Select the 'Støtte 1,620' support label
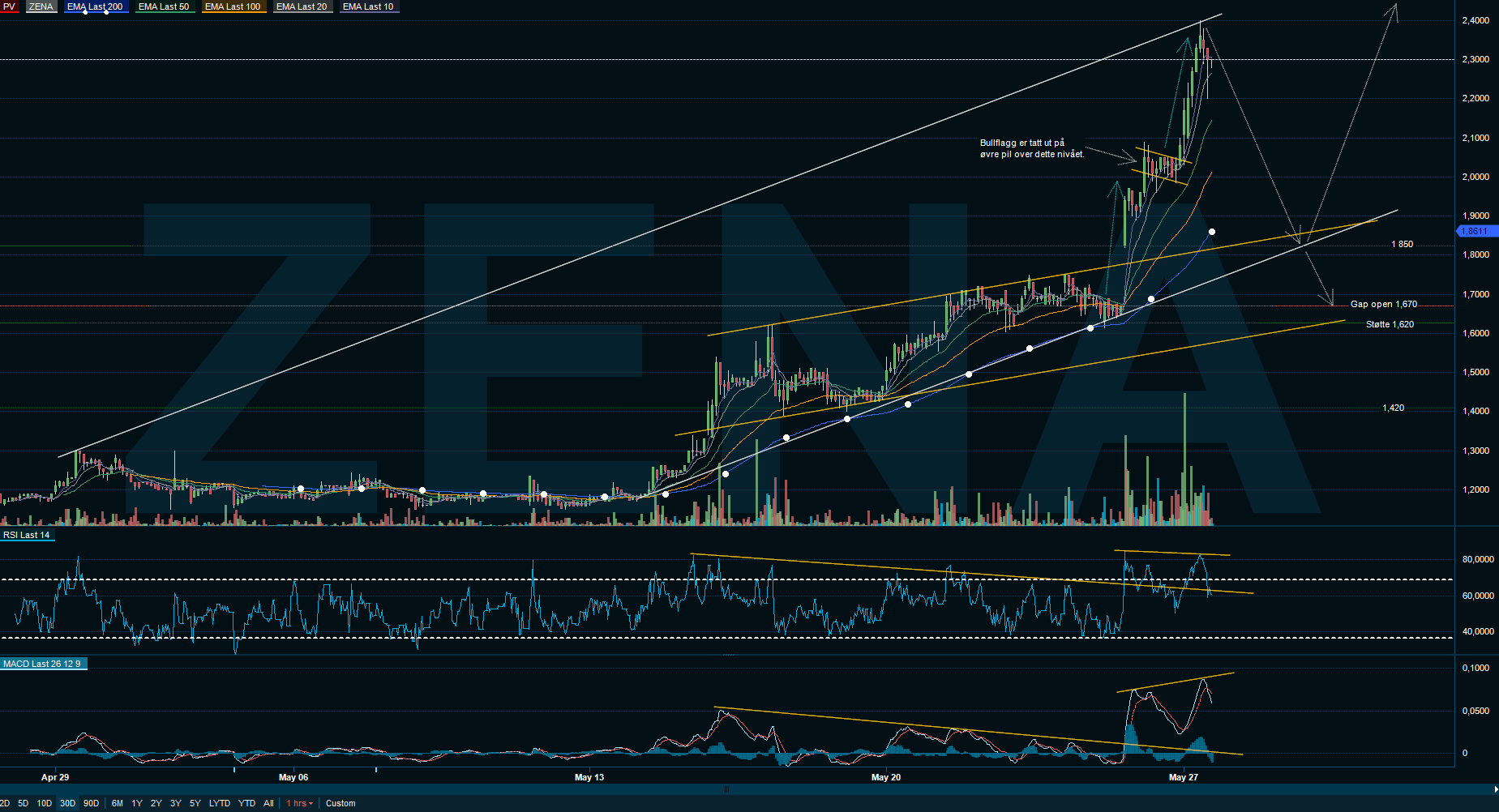 [1390, 324]
